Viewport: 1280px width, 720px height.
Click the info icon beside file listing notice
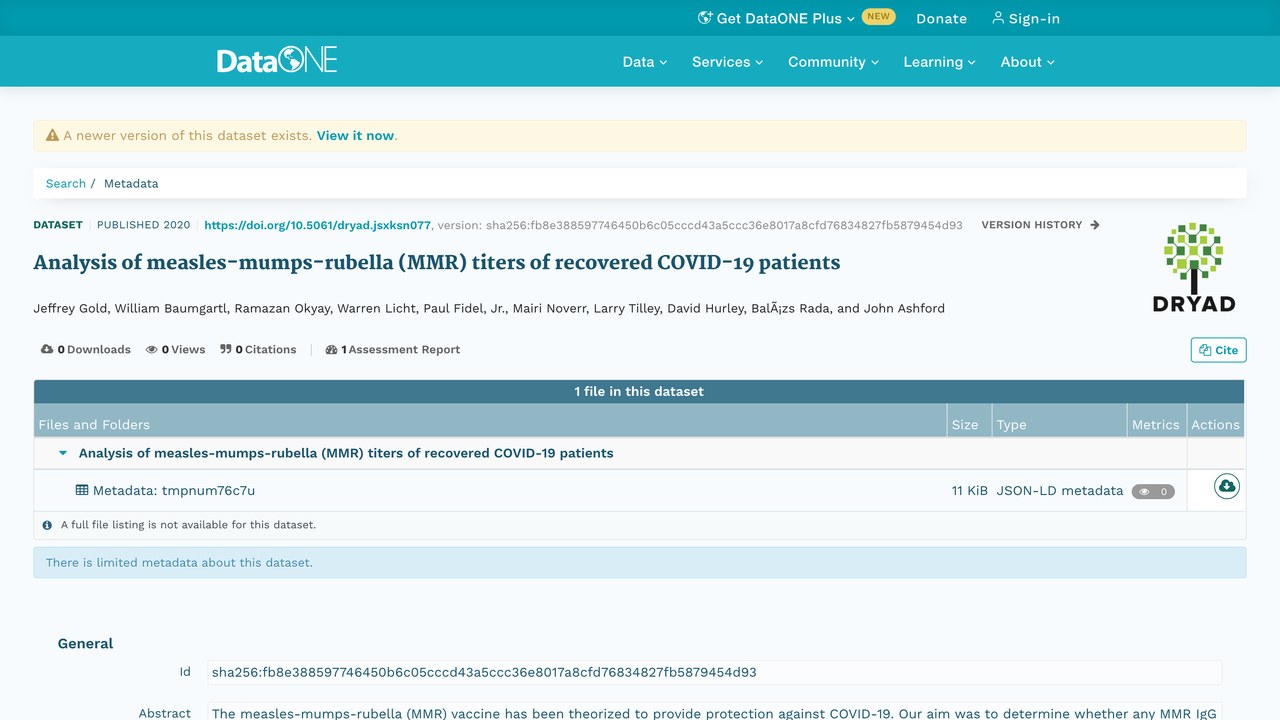coord(47,525)
